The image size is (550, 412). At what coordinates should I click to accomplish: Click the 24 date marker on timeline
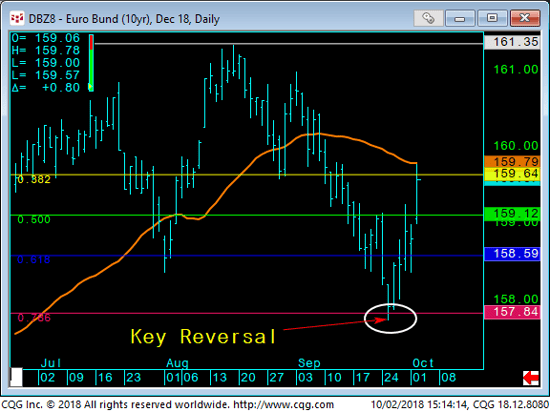391,378
